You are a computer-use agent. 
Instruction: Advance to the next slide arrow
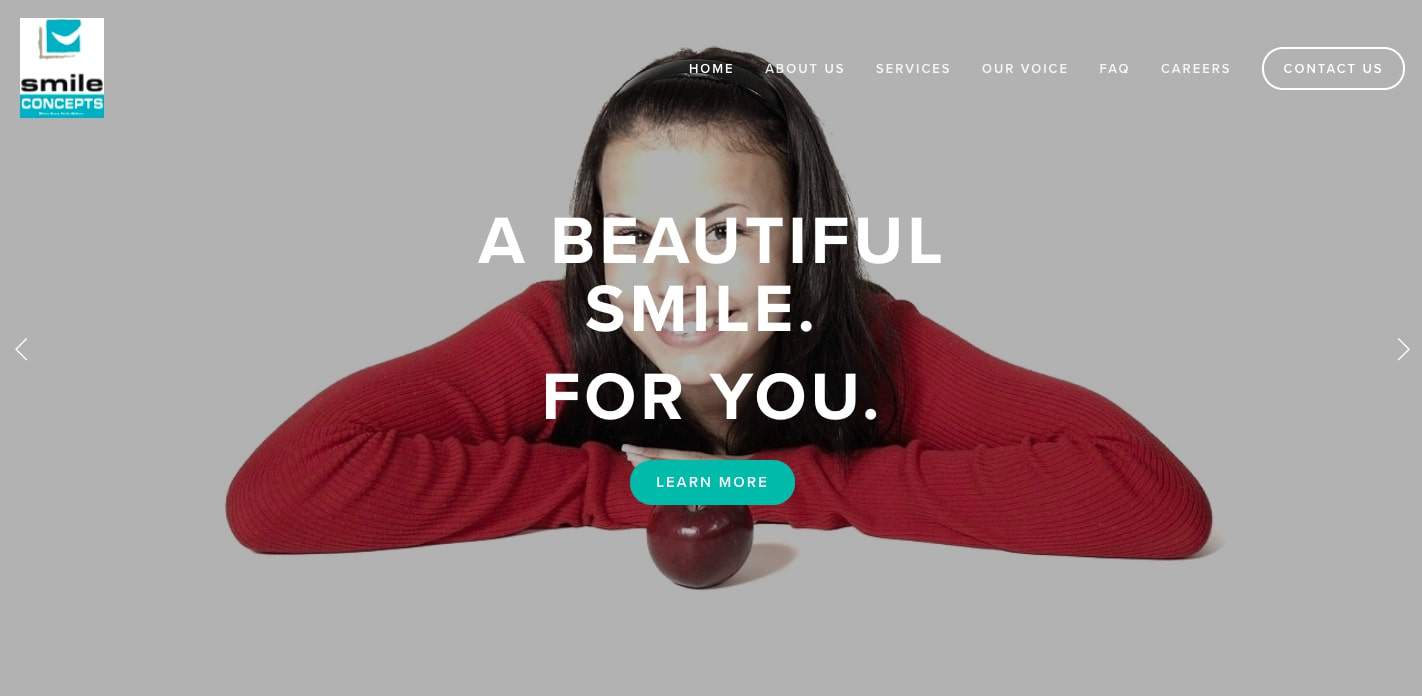pyautogui.click(x=1403, y=349)
